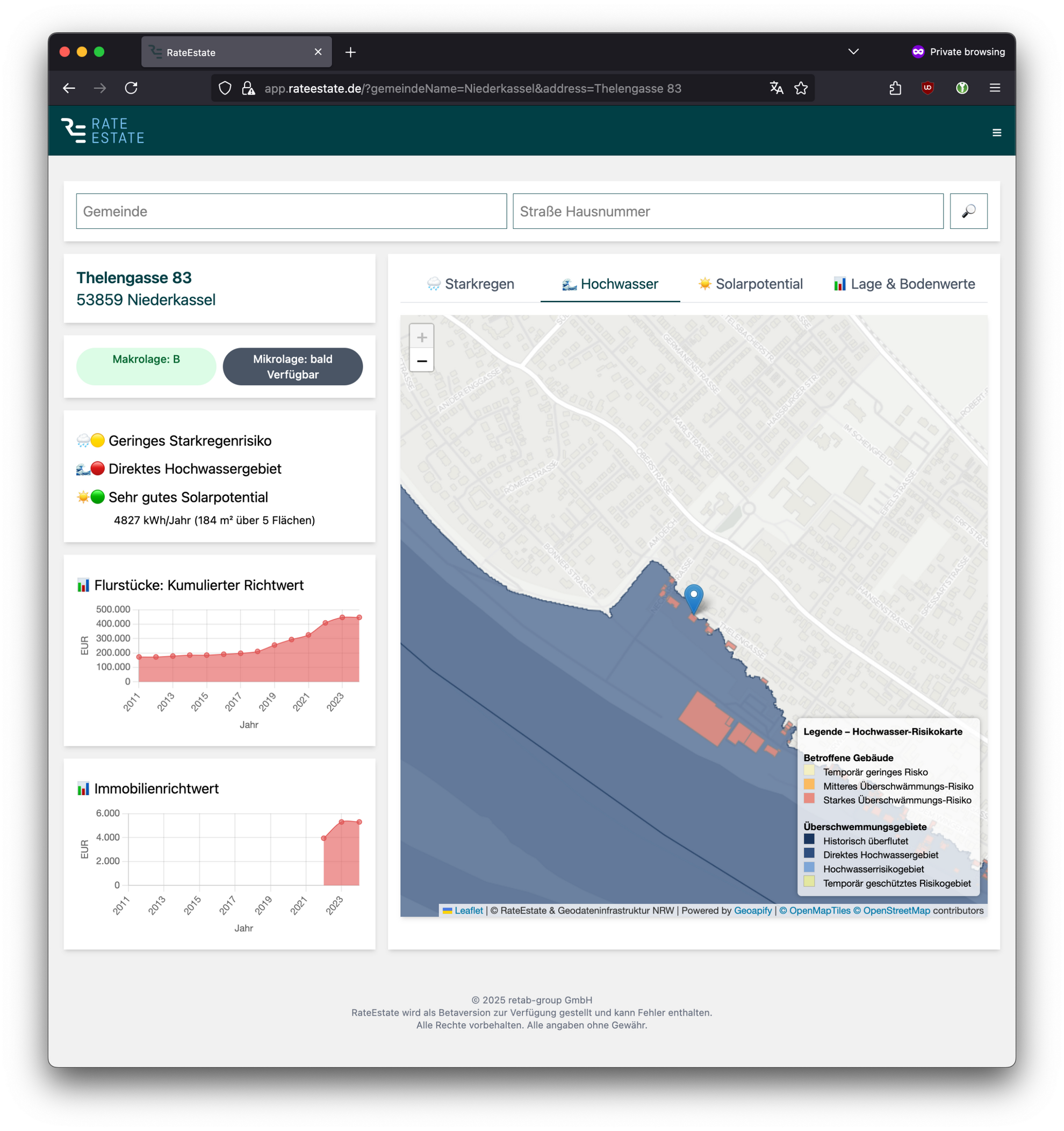
Task: Expand the list-all-tabs chevron
Action: (853, 52)
